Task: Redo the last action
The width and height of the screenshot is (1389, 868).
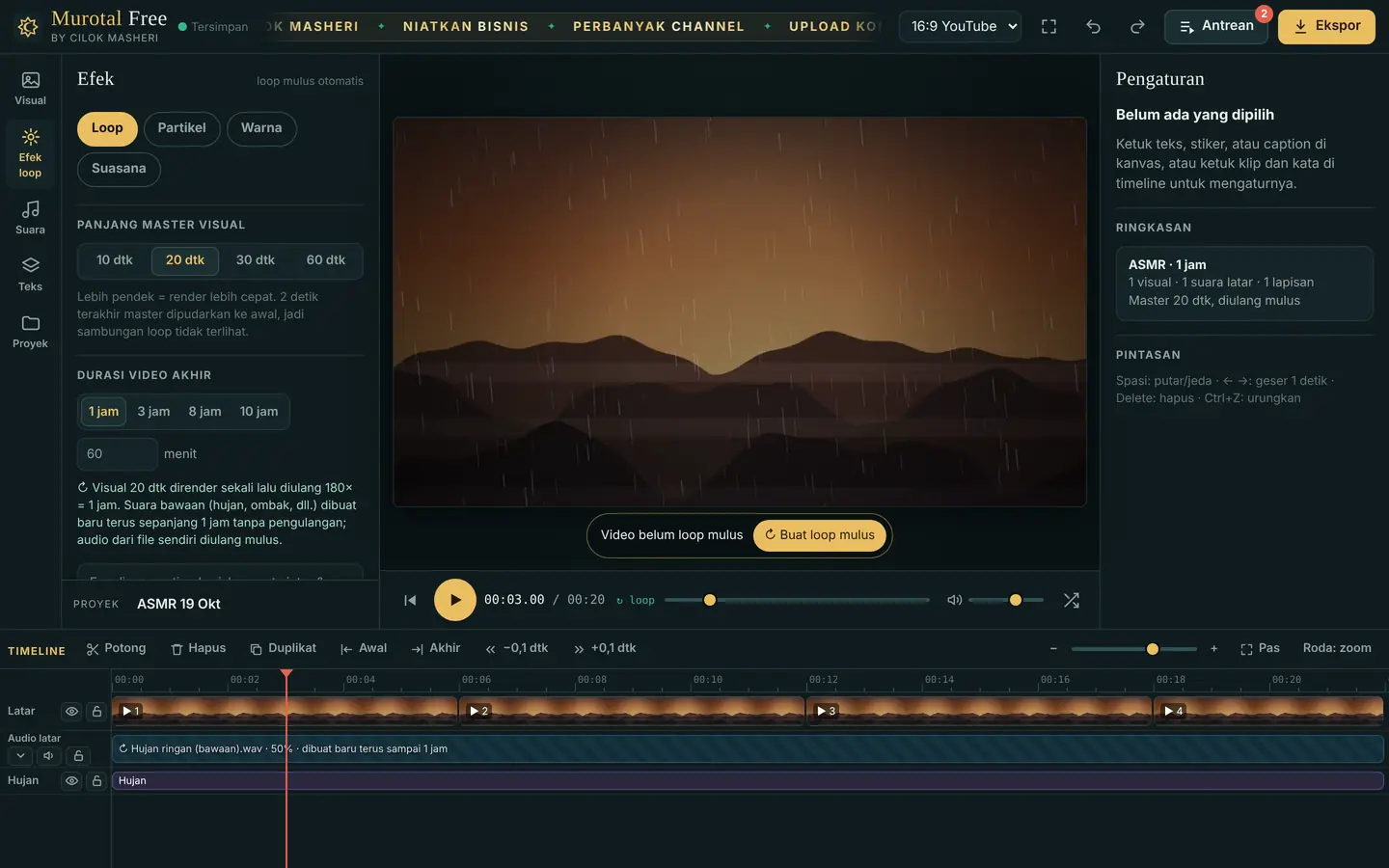Action: click(x=1137, y=27)
